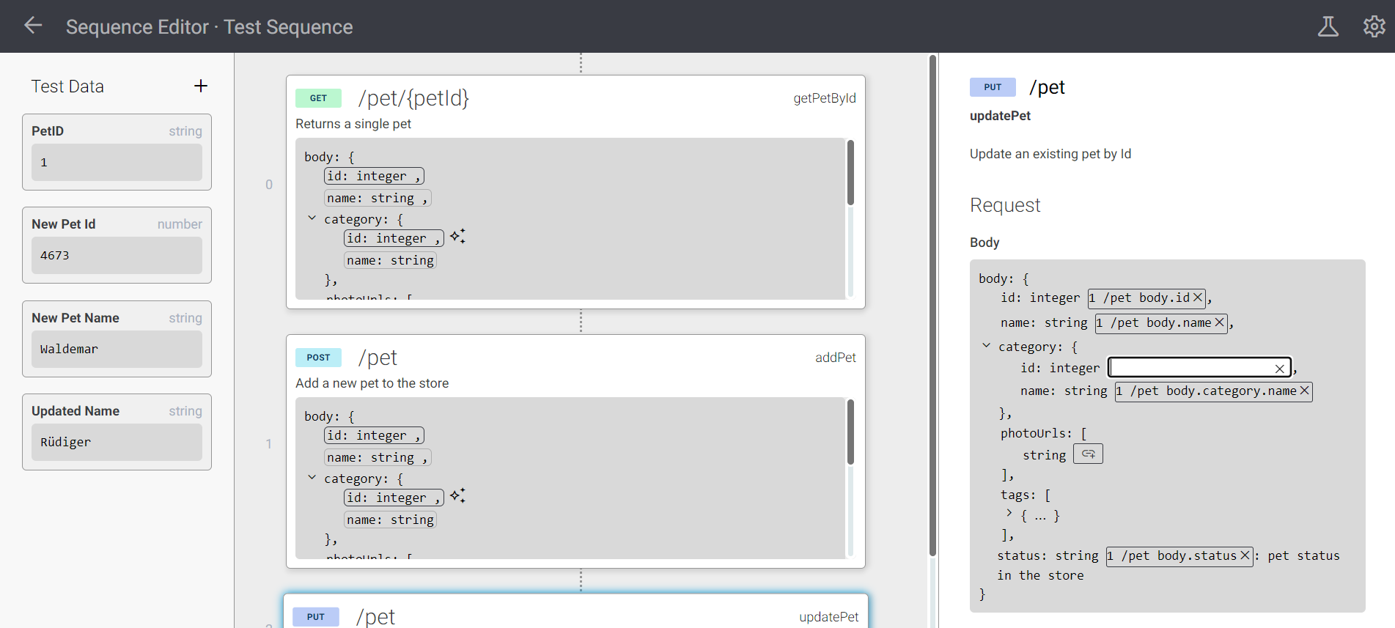1395x628 pixels.
Task: Edit the New Pet Name value field
Action: point(117,349)
